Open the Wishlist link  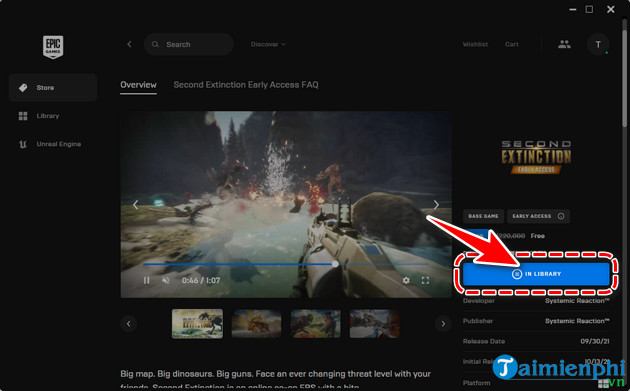tap(475, 44)
